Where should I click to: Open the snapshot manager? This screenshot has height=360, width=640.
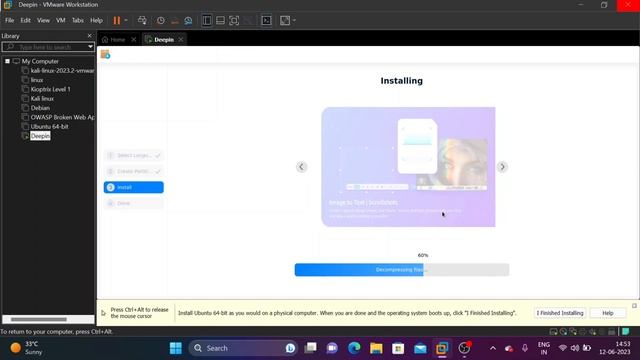188,20
